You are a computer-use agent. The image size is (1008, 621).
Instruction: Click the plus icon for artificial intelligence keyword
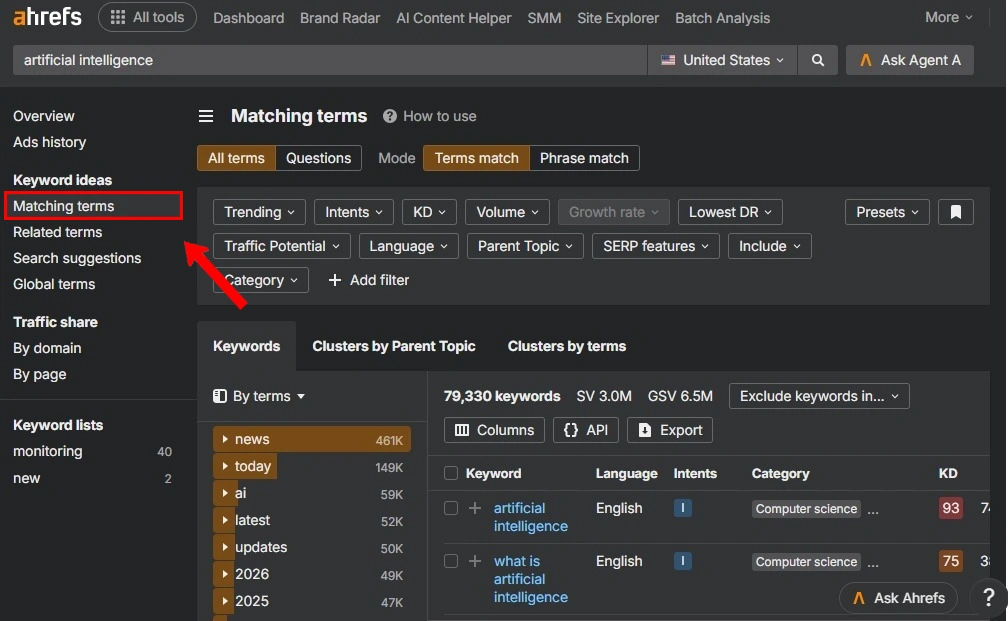pyautogui.click(x=474, y=508)
